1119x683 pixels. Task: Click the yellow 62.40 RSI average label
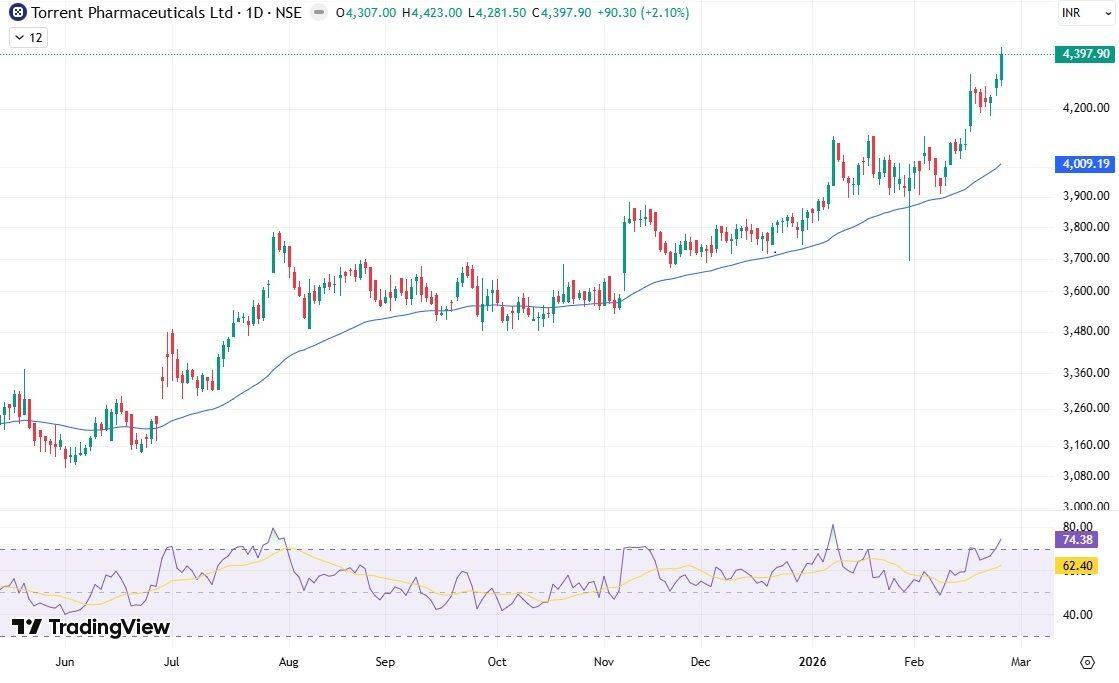[x=1076, y=566]
